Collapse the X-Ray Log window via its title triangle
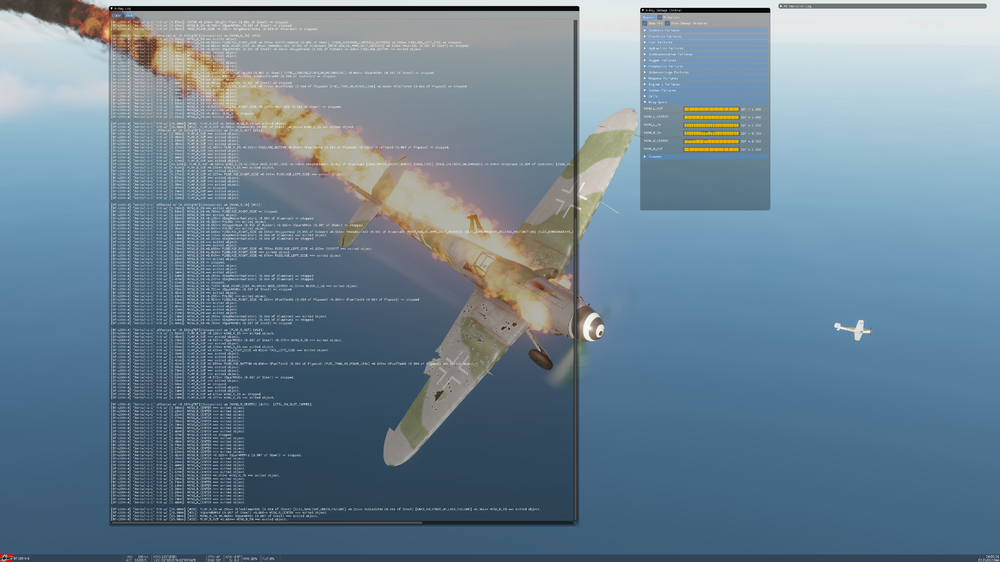The height and width of the screenshot is (562, 1000). click(112, 8)
